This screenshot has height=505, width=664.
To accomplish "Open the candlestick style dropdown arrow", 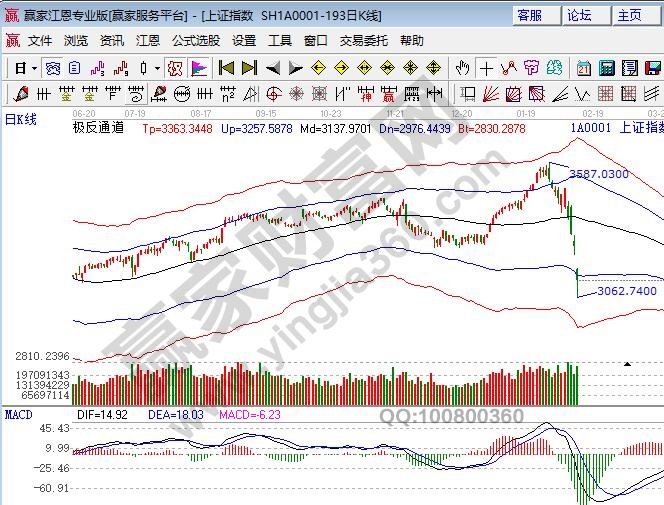I will point(158,68).
